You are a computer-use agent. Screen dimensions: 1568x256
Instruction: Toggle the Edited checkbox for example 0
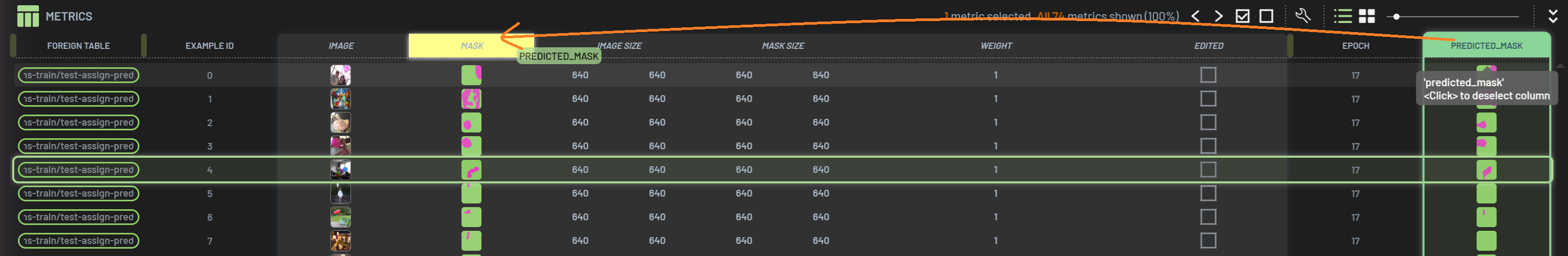(1208, 75)
